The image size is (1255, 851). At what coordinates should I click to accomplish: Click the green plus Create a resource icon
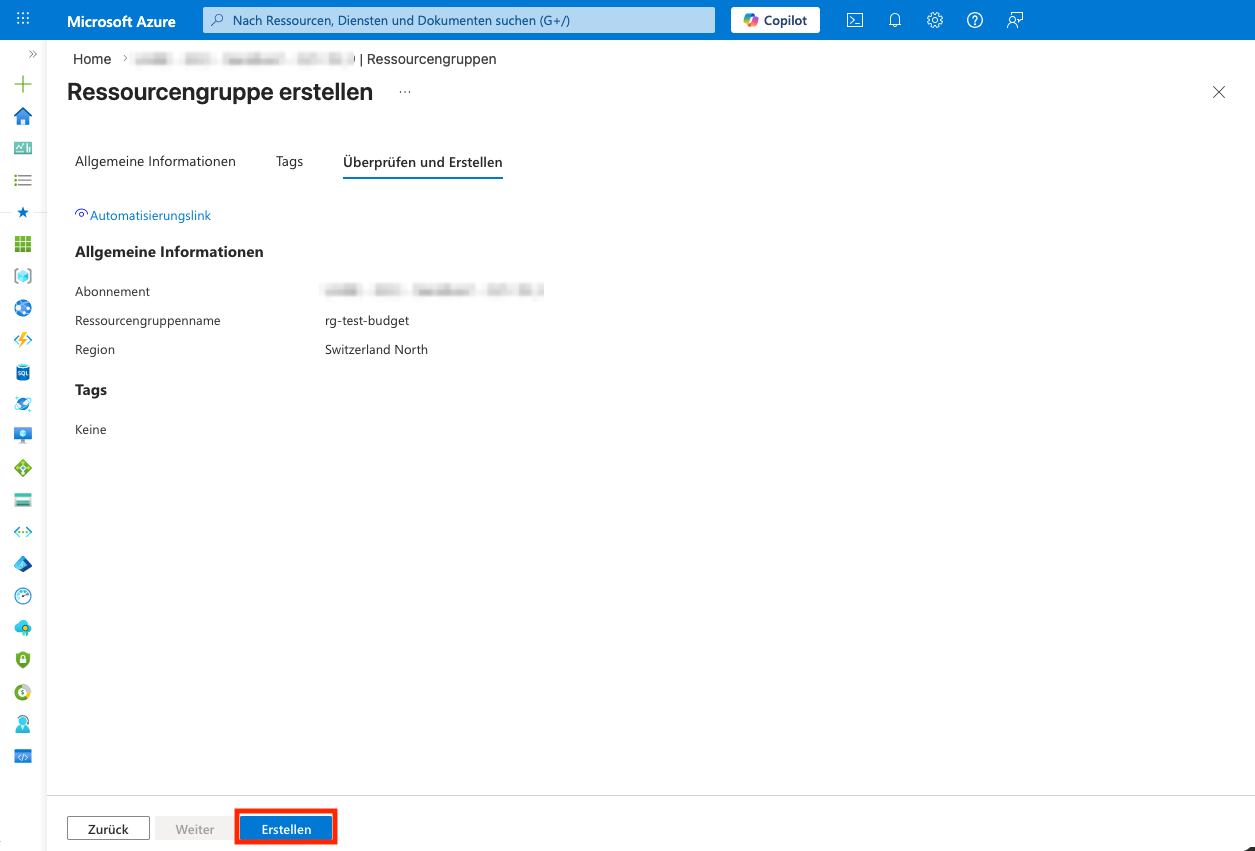coord(23,85)
